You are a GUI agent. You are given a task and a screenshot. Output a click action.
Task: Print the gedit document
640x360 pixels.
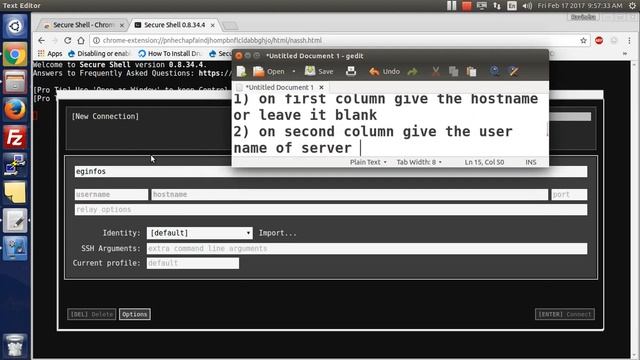pos(351,71)
